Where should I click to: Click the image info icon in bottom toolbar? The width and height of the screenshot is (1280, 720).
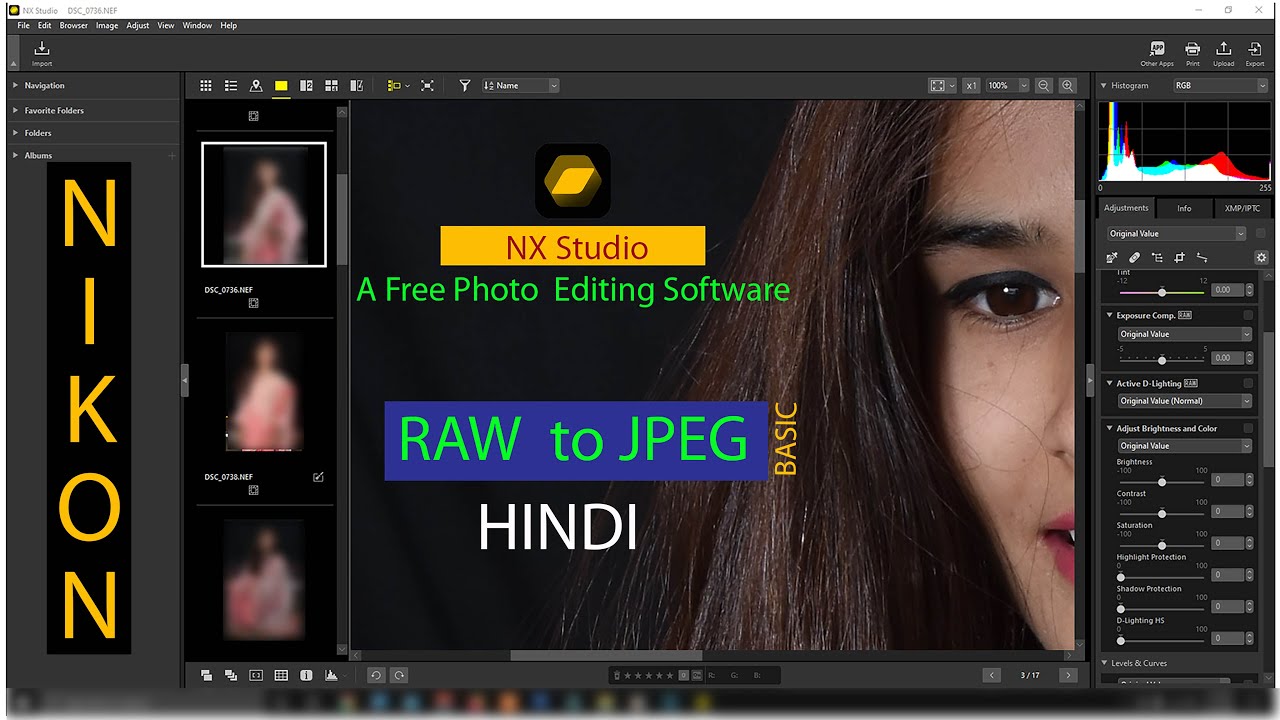coord(306,675)
